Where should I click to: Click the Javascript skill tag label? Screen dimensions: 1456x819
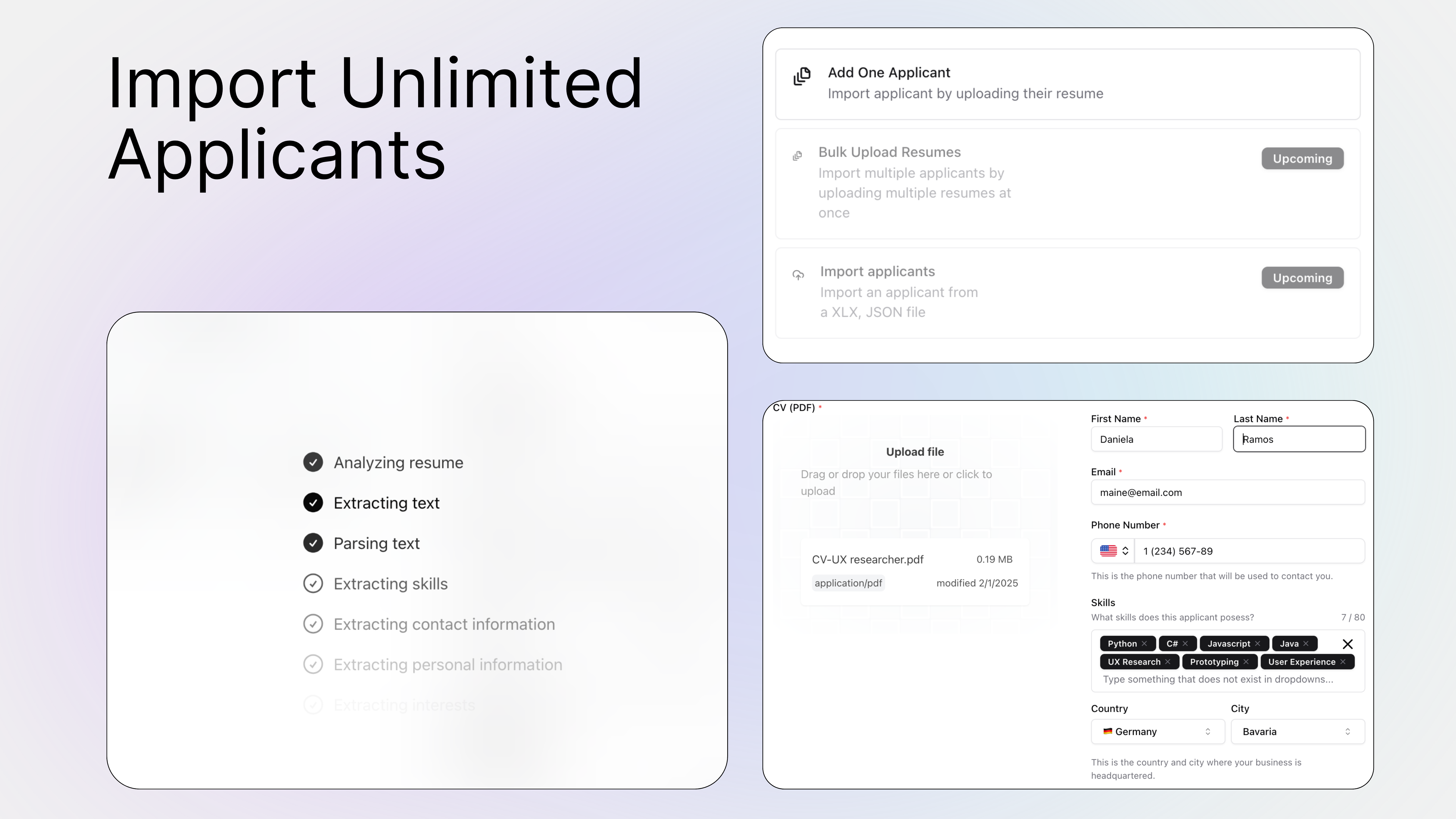pyautogui.click(x=1229, y=644)
